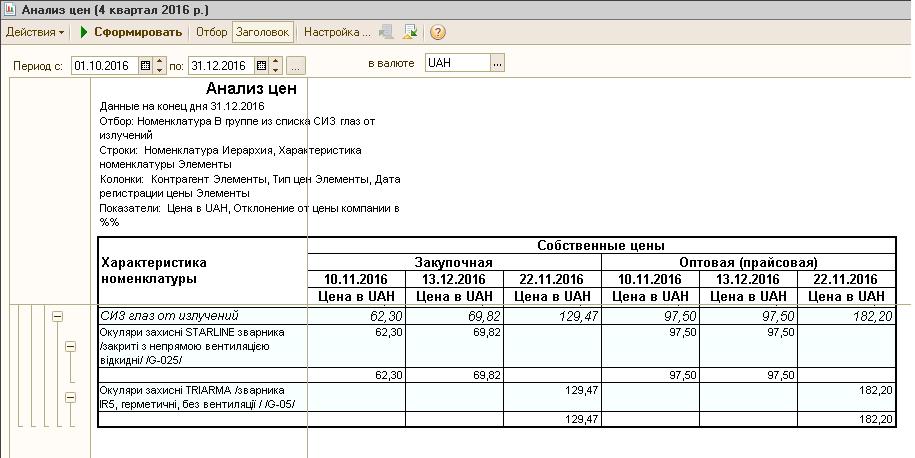Click the period selection ellipsis button
This screenshot has width=915, height=458.
click(x=296, y=66)
